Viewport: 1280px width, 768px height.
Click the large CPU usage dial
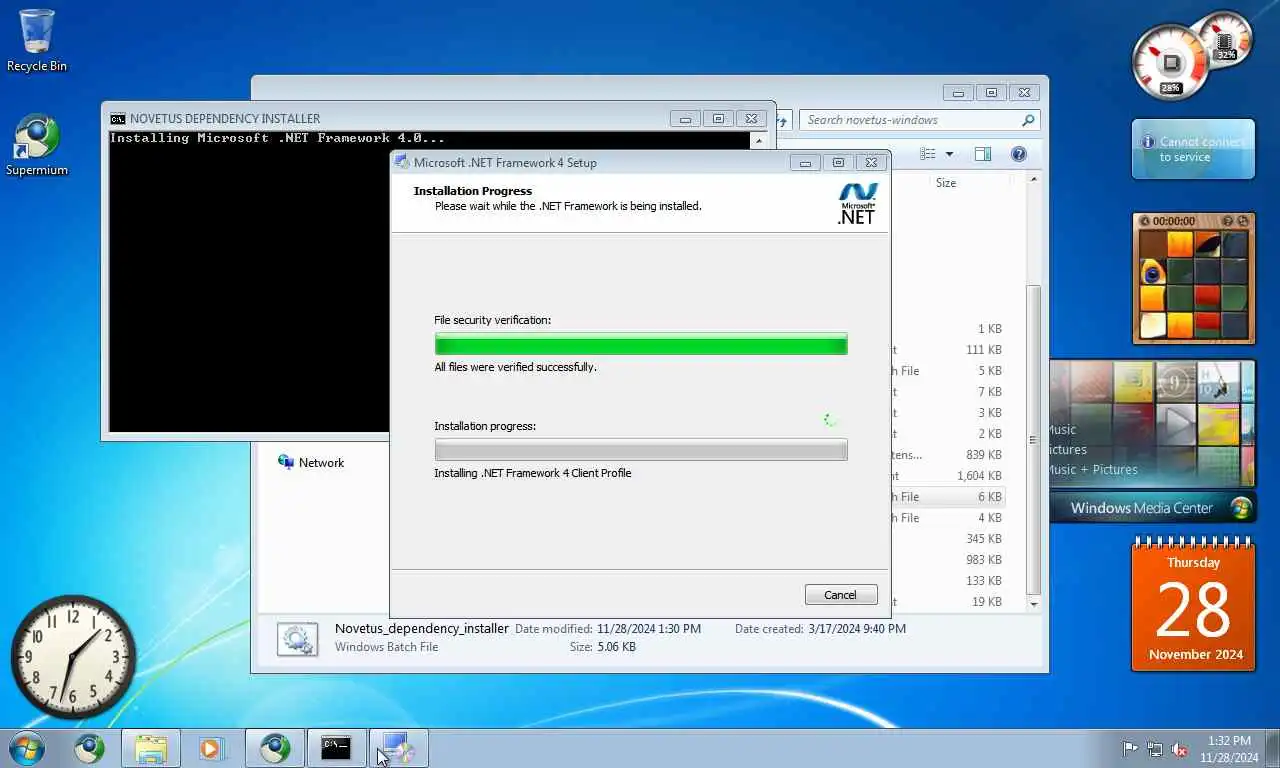point(1170,62)
